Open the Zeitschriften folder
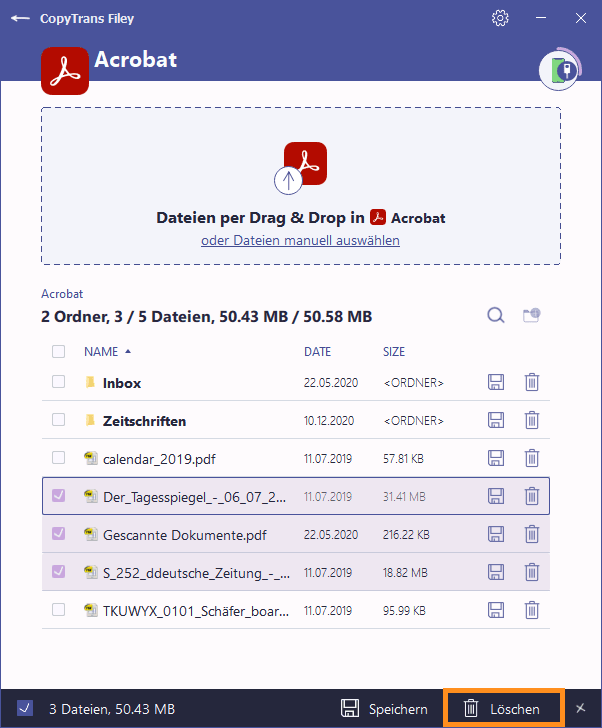 pos(144,421)
